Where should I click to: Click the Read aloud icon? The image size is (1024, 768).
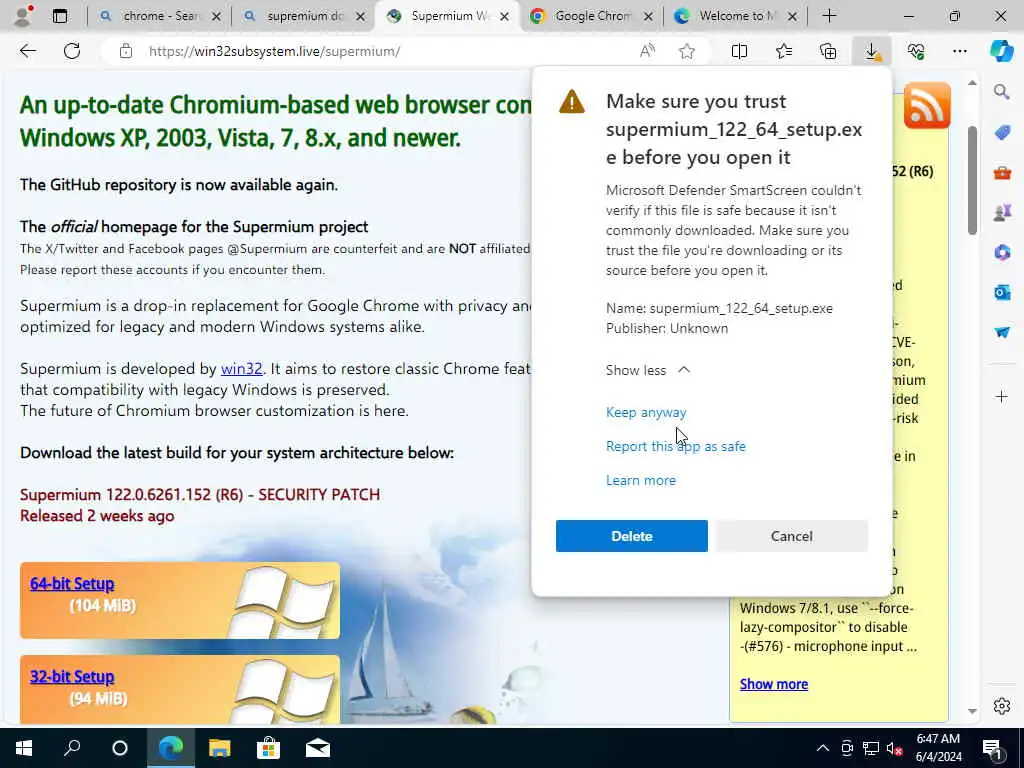point(647,51)
